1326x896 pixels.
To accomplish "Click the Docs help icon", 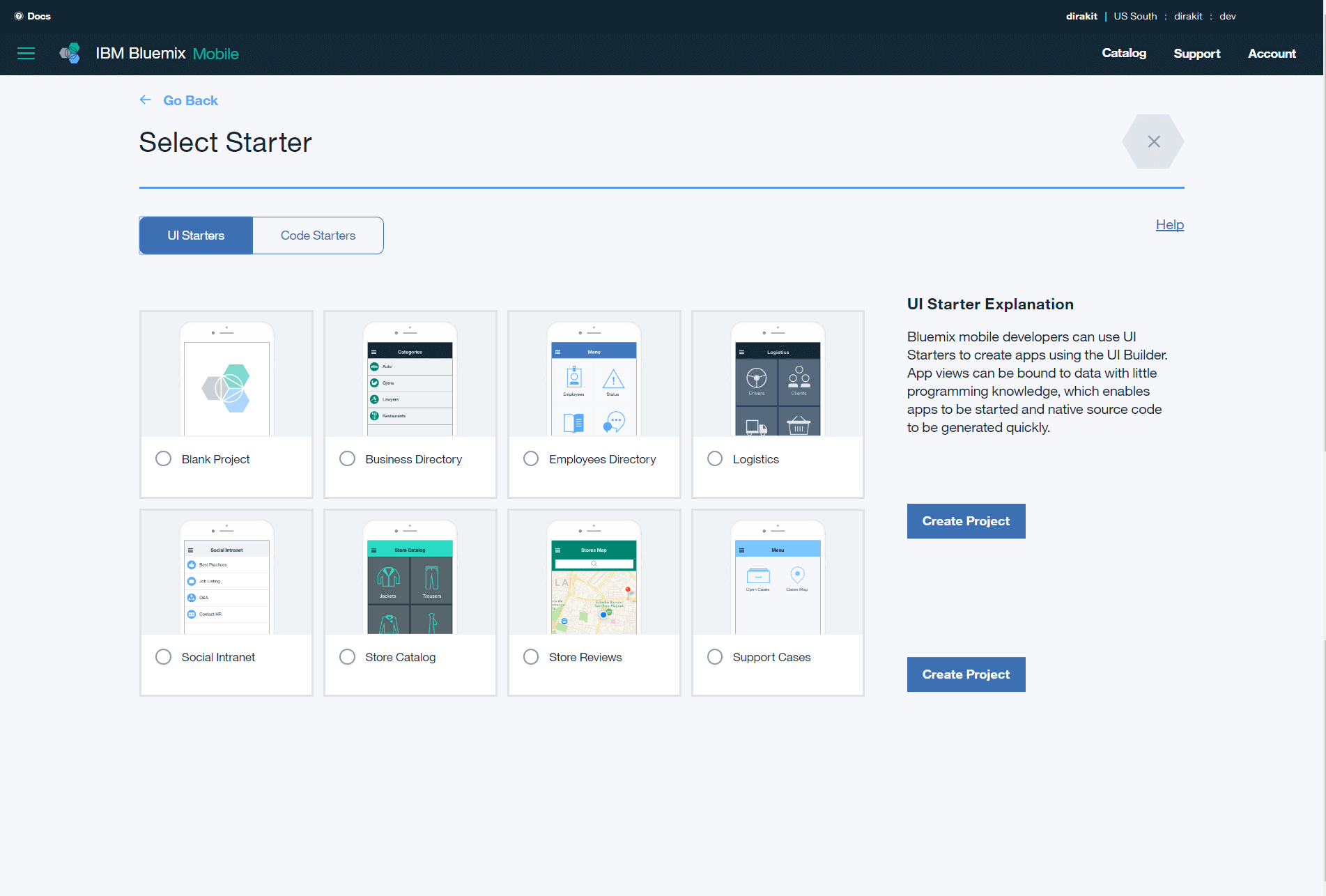I will click(19, 16).
